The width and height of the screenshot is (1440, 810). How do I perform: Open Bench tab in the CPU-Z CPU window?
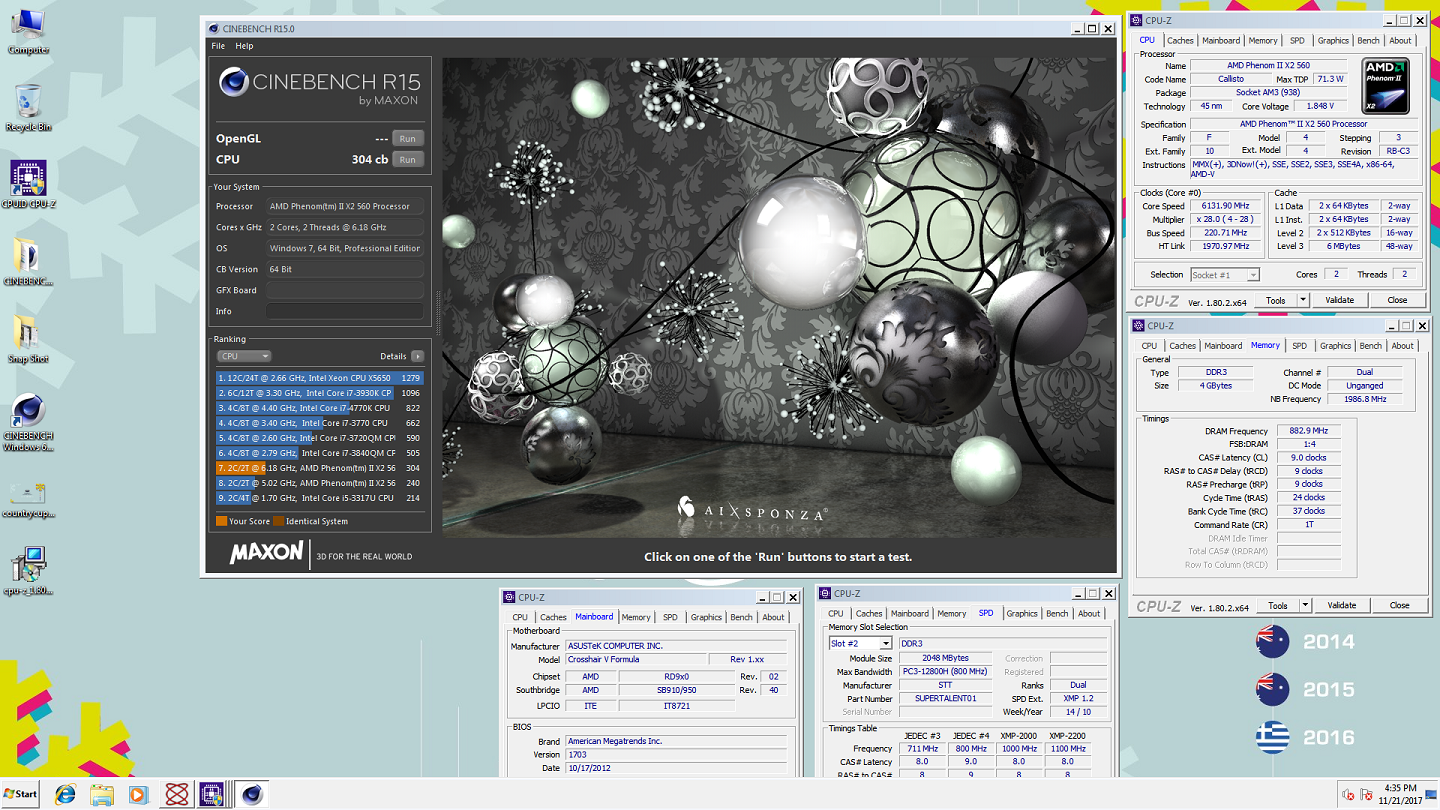click(1368, 41)
